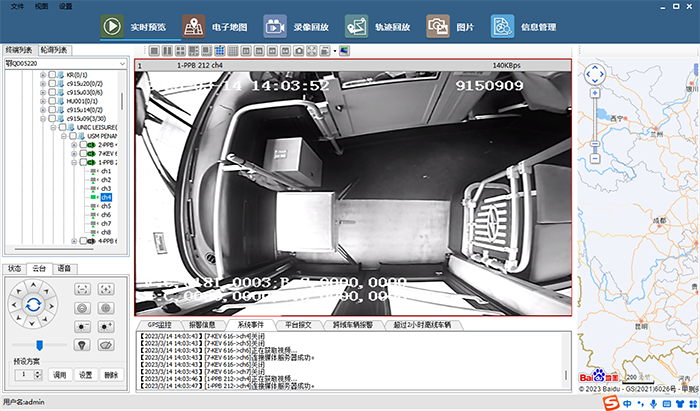Switch to the 轮询列表 tab
Image resolution: width=700 pixels, height=411 pixels.
point(54,50)
